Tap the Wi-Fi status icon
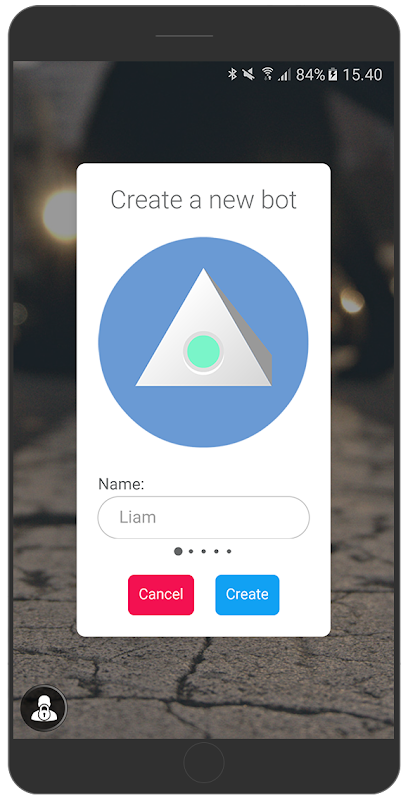This screenshot has height=800, width=408. click(267, 74)
